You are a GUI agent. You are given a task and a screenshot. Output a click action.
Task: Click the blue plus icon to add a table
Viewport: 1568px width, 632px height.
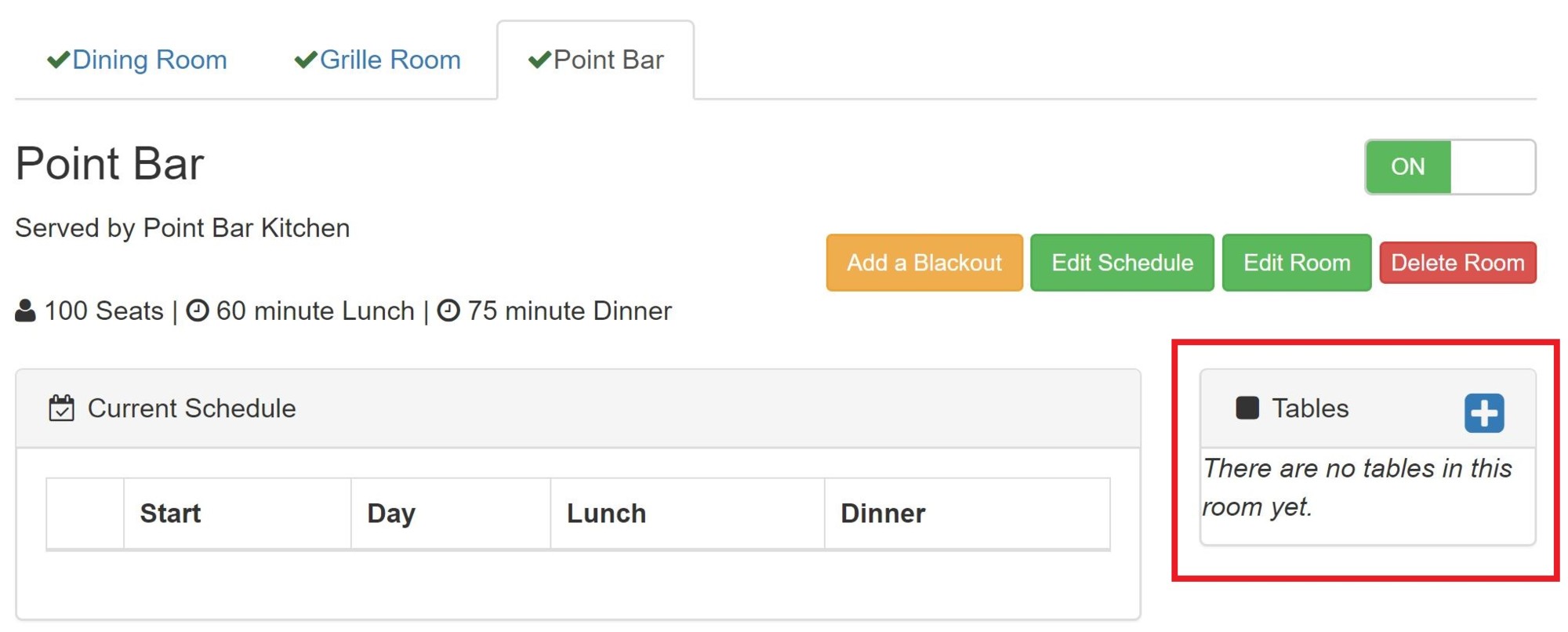1483,412
